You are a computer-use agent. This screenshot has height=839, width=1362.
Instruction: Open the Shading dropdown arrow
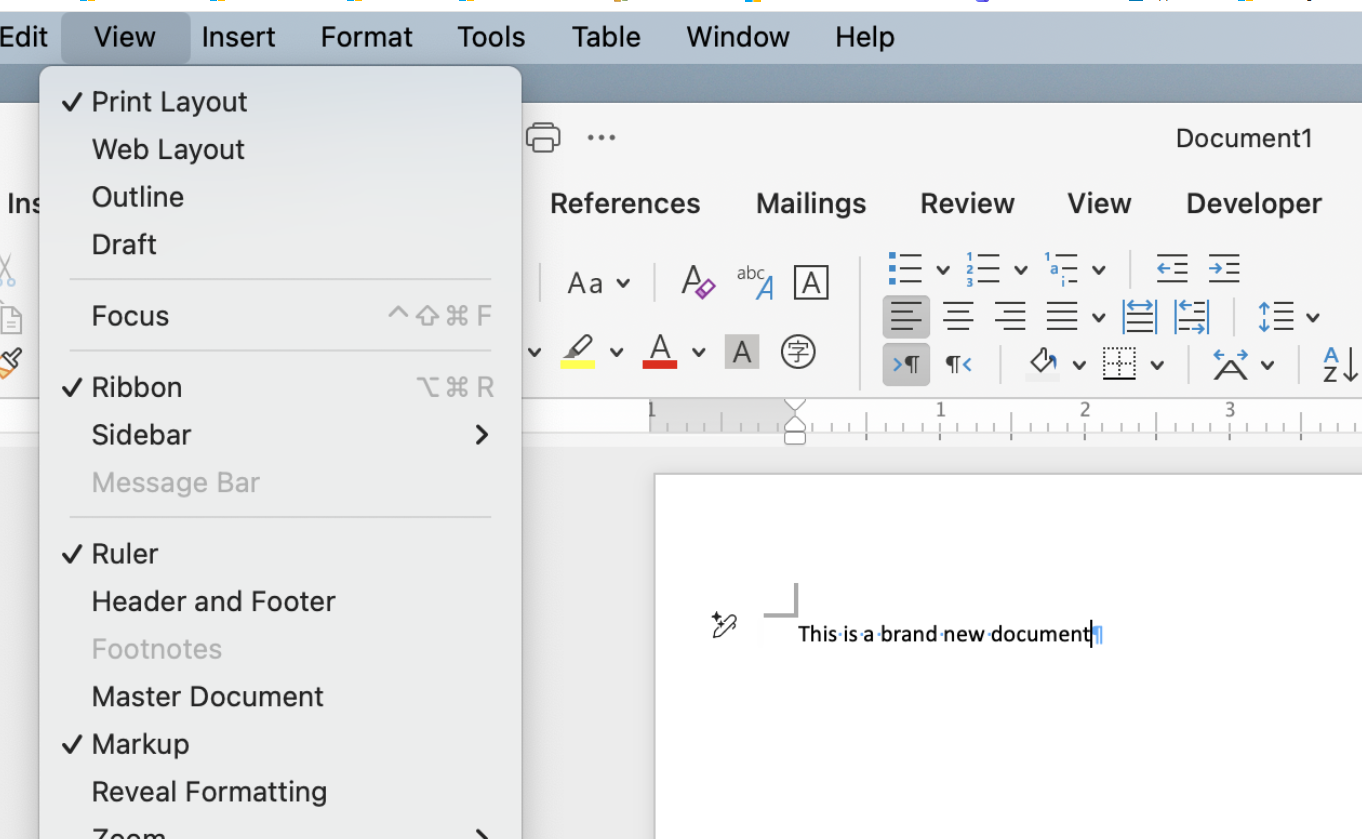coord(1079,365)
